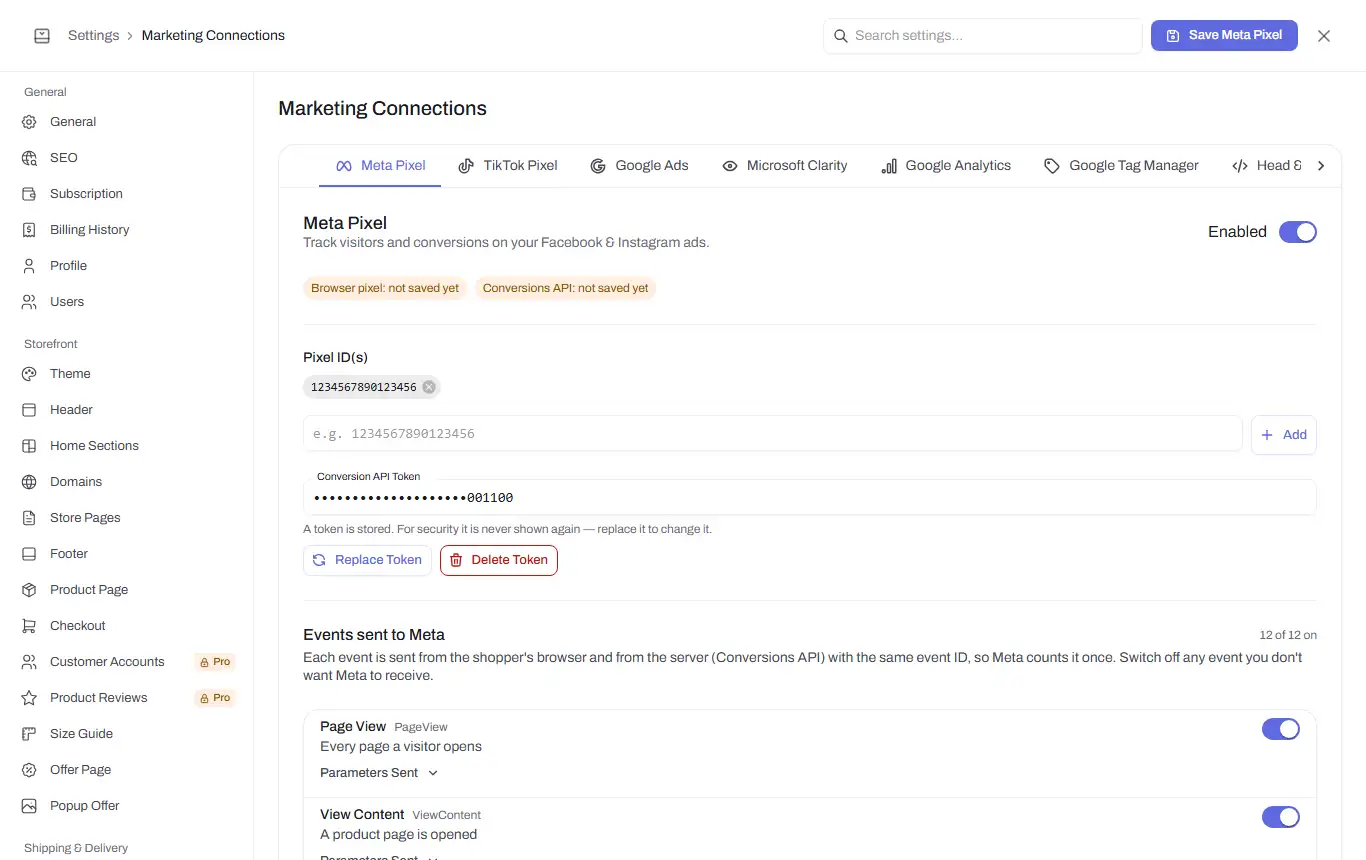Image resolution: width=1366 pixels, height=860 pixels.
Task: Click the Product Page box icon
Action: click(x=29, y=590)
